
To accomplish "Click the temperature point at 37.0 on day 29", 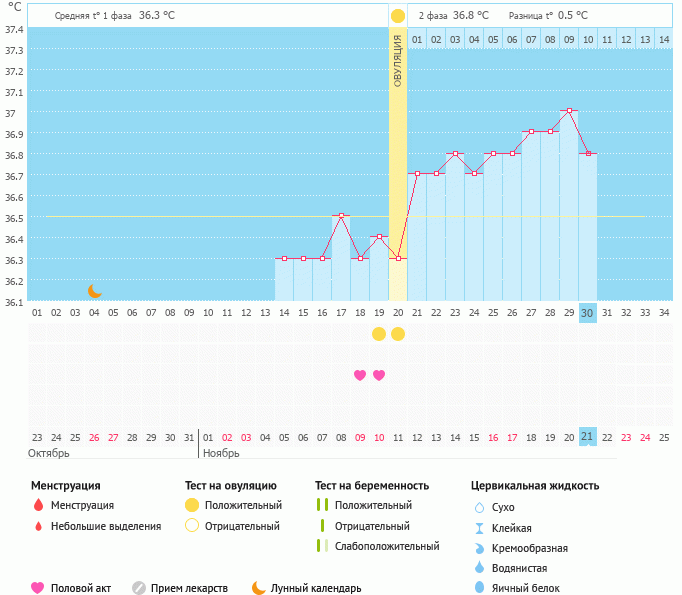I will 568,111.
